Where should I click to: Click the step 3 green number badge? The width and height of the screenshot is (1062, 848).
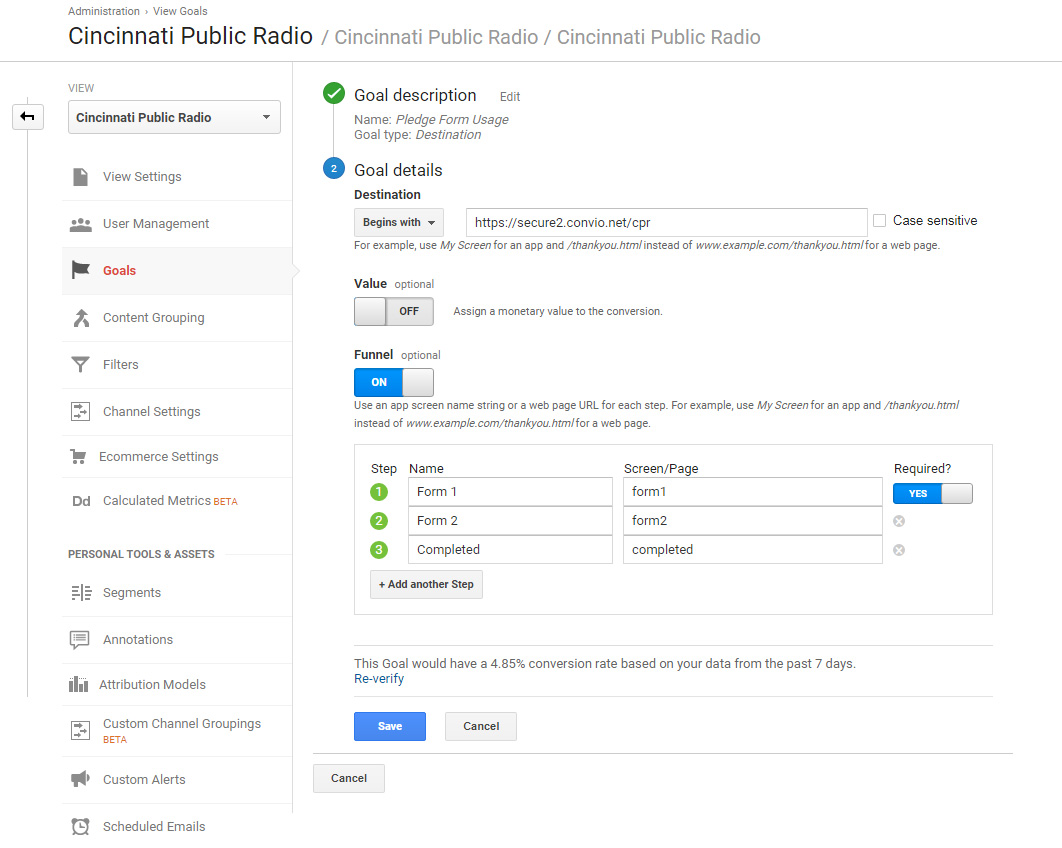pyautogui.click(x=379, y=551)
